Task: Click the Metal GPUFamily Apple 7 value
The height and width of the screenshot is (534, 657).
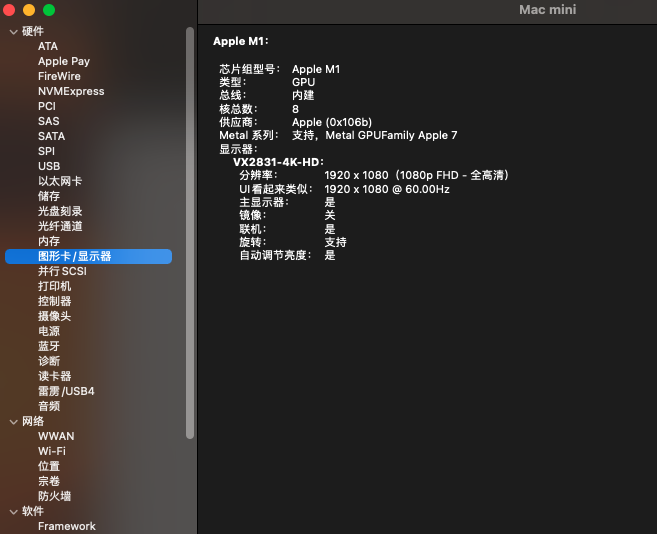Action: pos(391,135)
